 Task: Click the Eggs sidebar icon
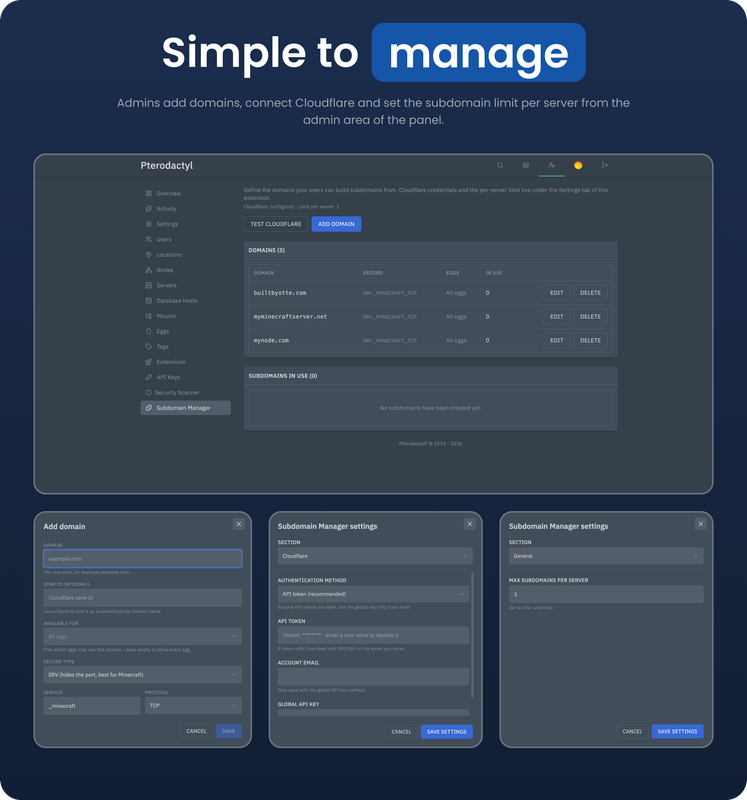[148, 331]
